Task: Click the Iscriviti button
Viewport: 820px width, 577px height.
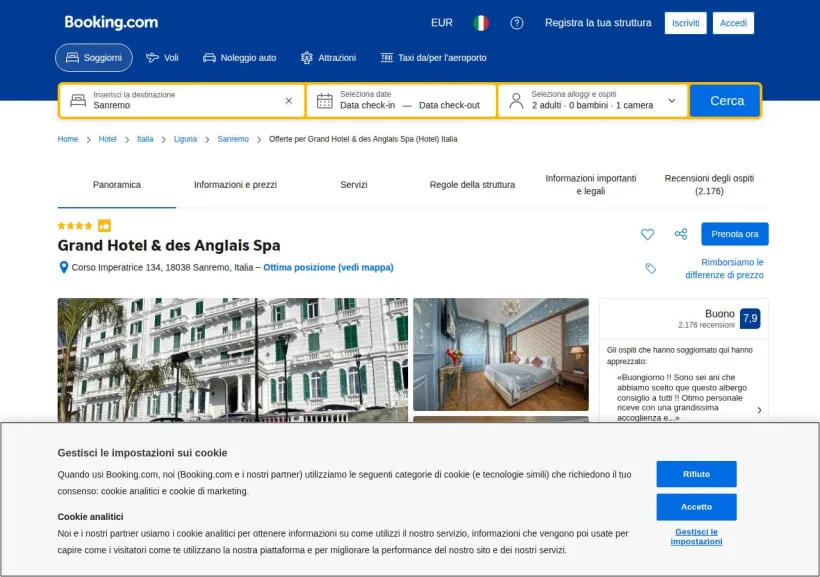Action: 685,23
